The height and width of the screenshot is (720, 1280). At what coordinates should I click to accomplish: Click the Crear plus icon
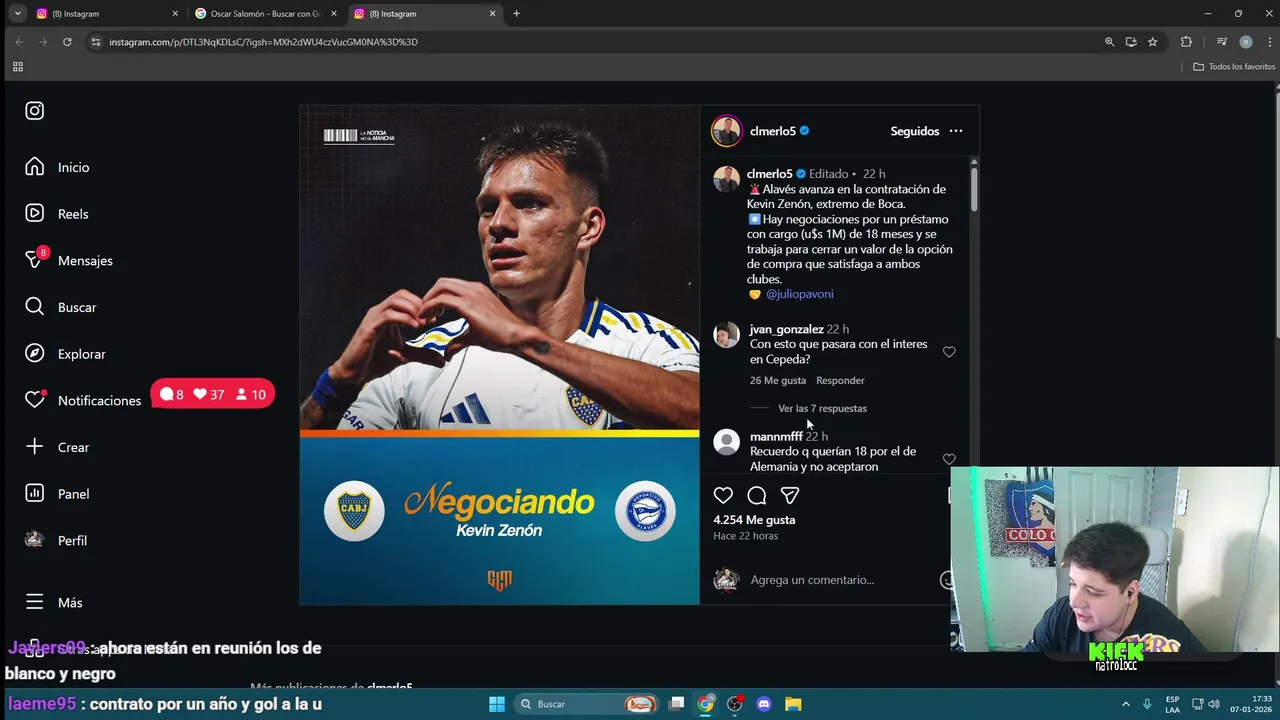(x=35, y=447)
